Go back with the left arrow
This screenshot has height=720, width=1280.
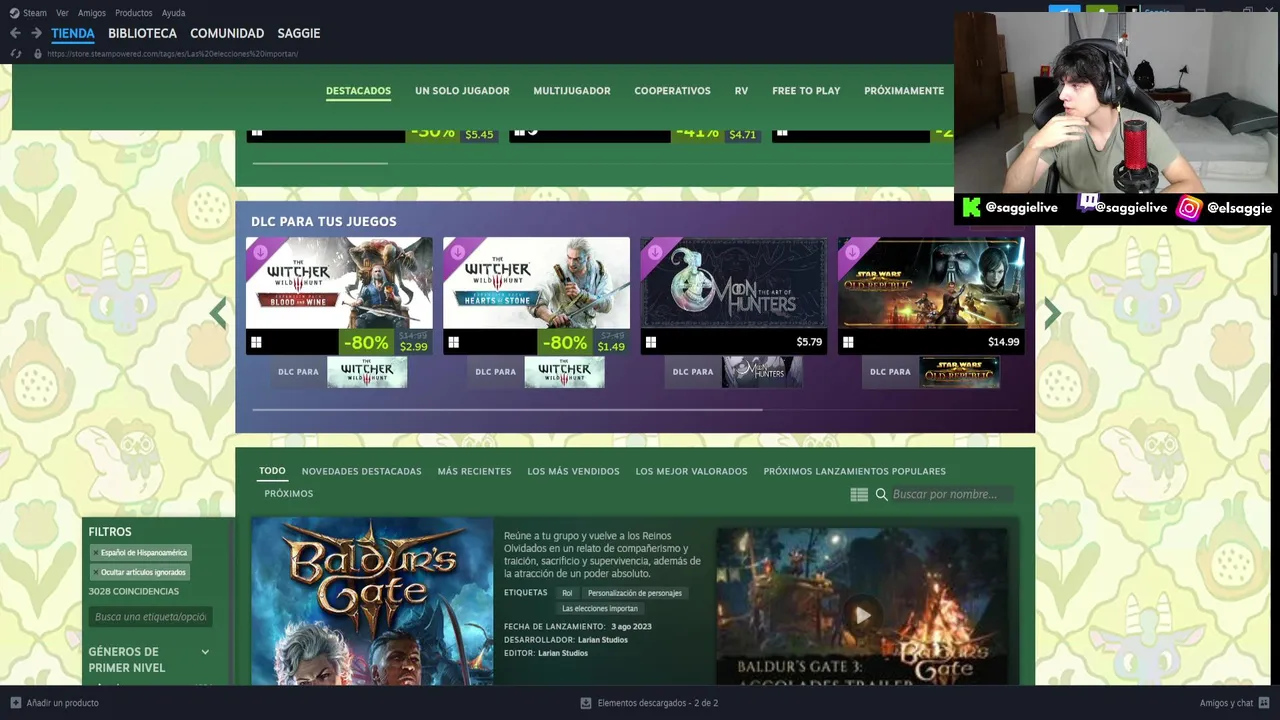[x=15, y=33]
